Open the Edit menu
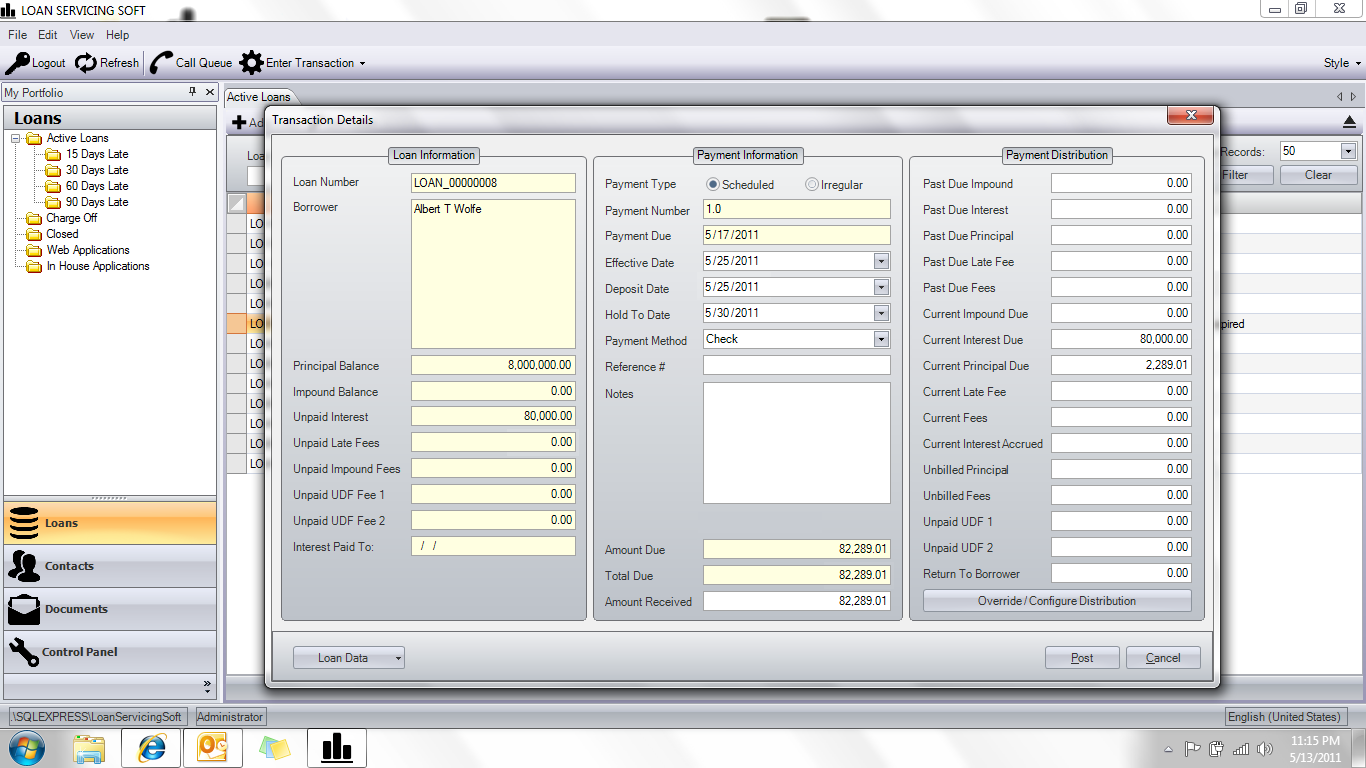The width and height of the screenshot is (1366, 768). pyautogui.click(x=48, y=35)
